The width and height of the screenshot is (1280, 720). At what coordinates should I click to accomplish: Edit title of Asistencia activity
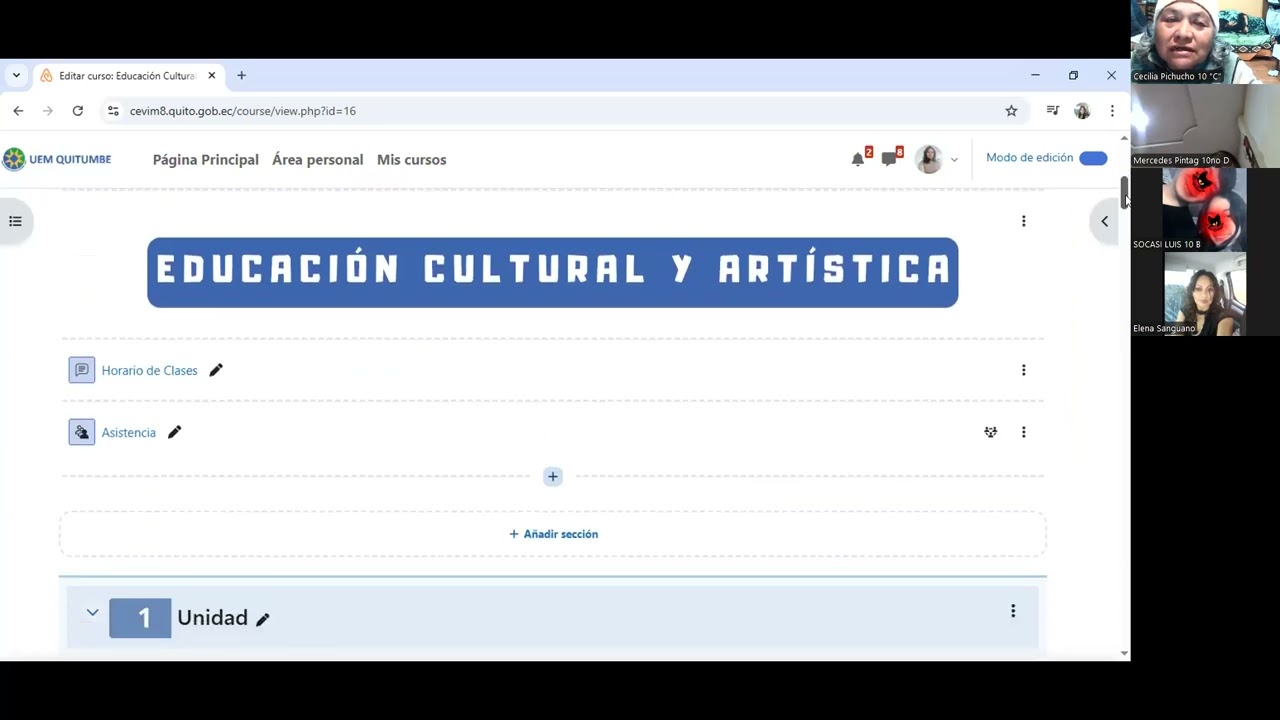click(x=174, y=432)
